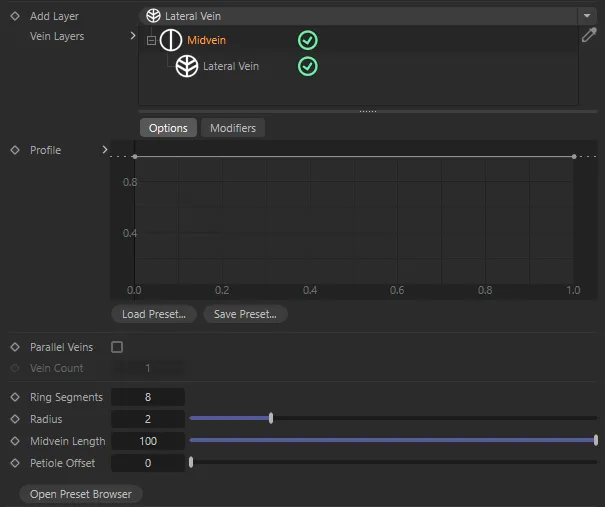This screenshot has height=507, width=605.
Task: Disable the Lateral Vein layer checkmark
Action: (308, 66)
